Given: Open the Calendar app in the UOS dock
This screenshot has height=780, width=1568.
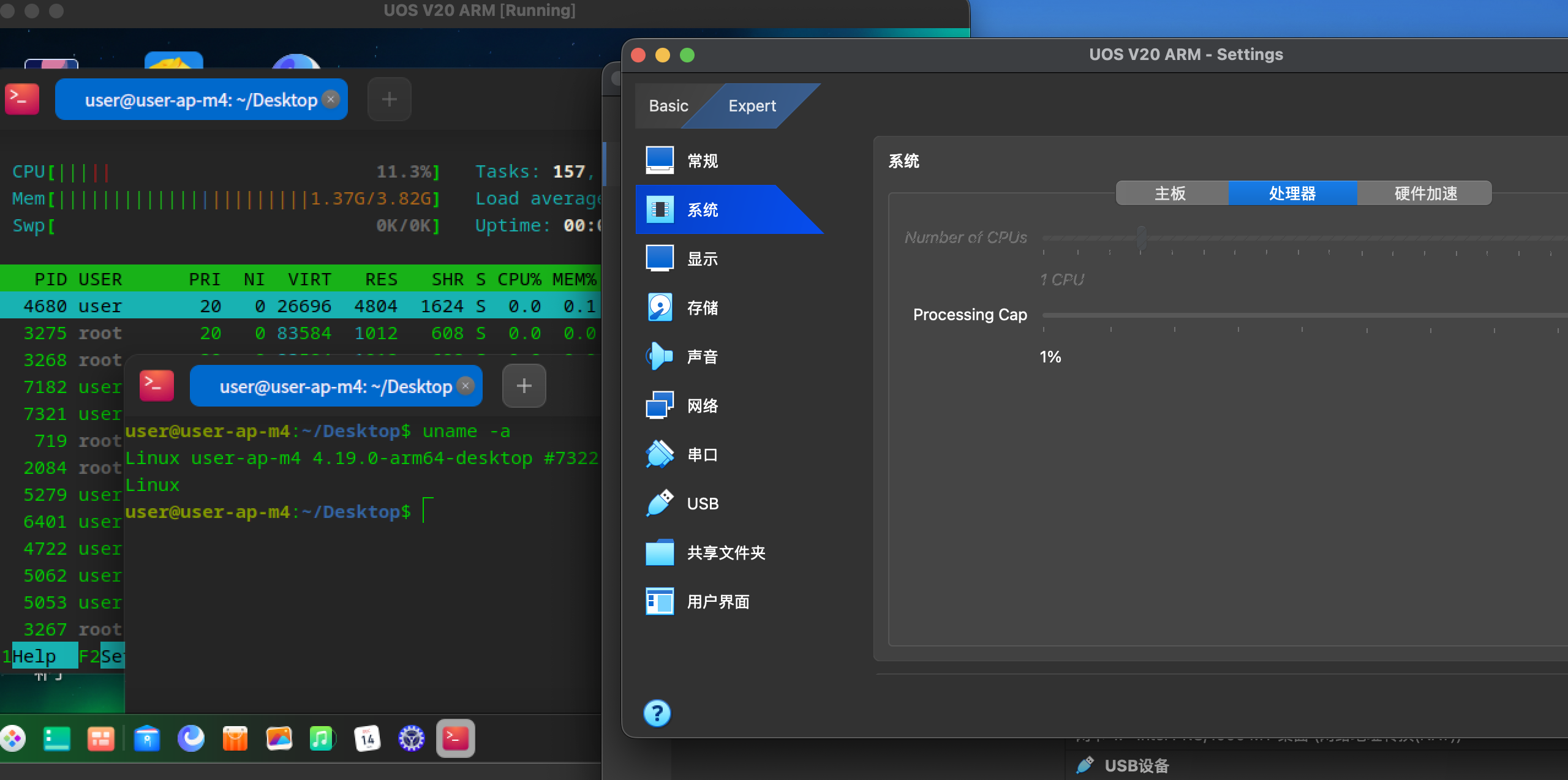Looking at the screenshot, I should tap(367, 738).
